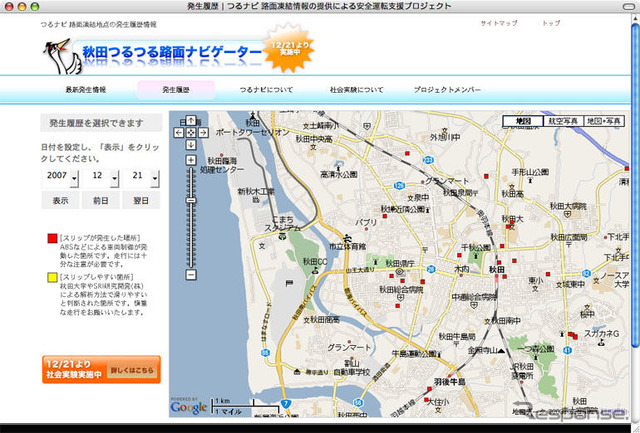Click the center recenter map button
640x433 pixels.
pyautogui.click(x=191, y=133)
